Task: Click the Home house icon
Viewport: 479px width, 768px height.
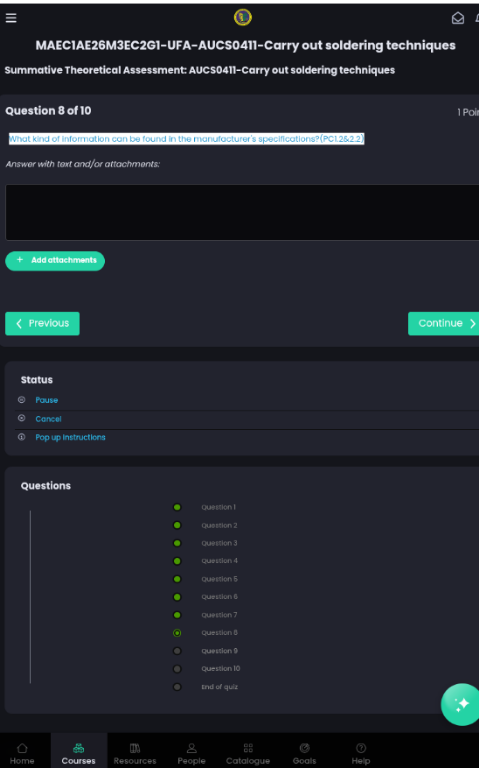Action: coord(22,748)
